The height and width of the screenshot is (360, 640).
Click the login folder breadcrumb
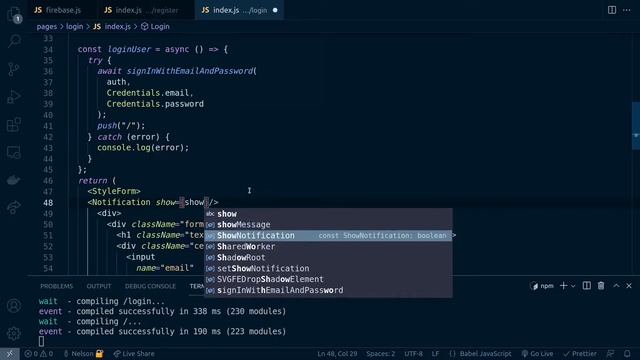74,27
